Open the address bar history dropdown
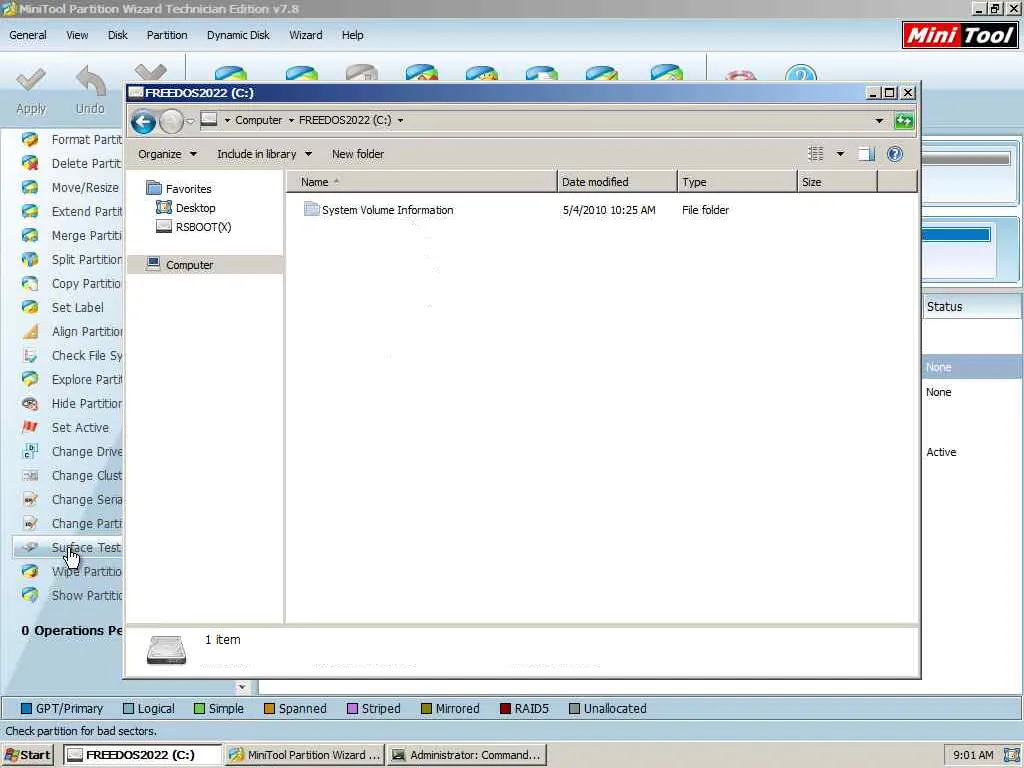 pyautogui.click(x=879, y=121)
